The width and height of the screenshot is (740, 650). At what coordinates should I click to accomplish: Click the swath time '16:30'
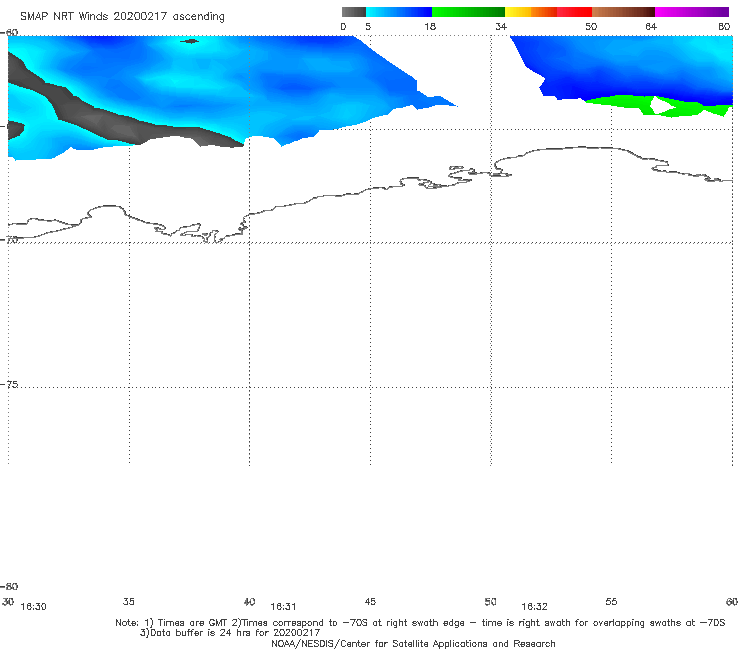tap(34, 607)
